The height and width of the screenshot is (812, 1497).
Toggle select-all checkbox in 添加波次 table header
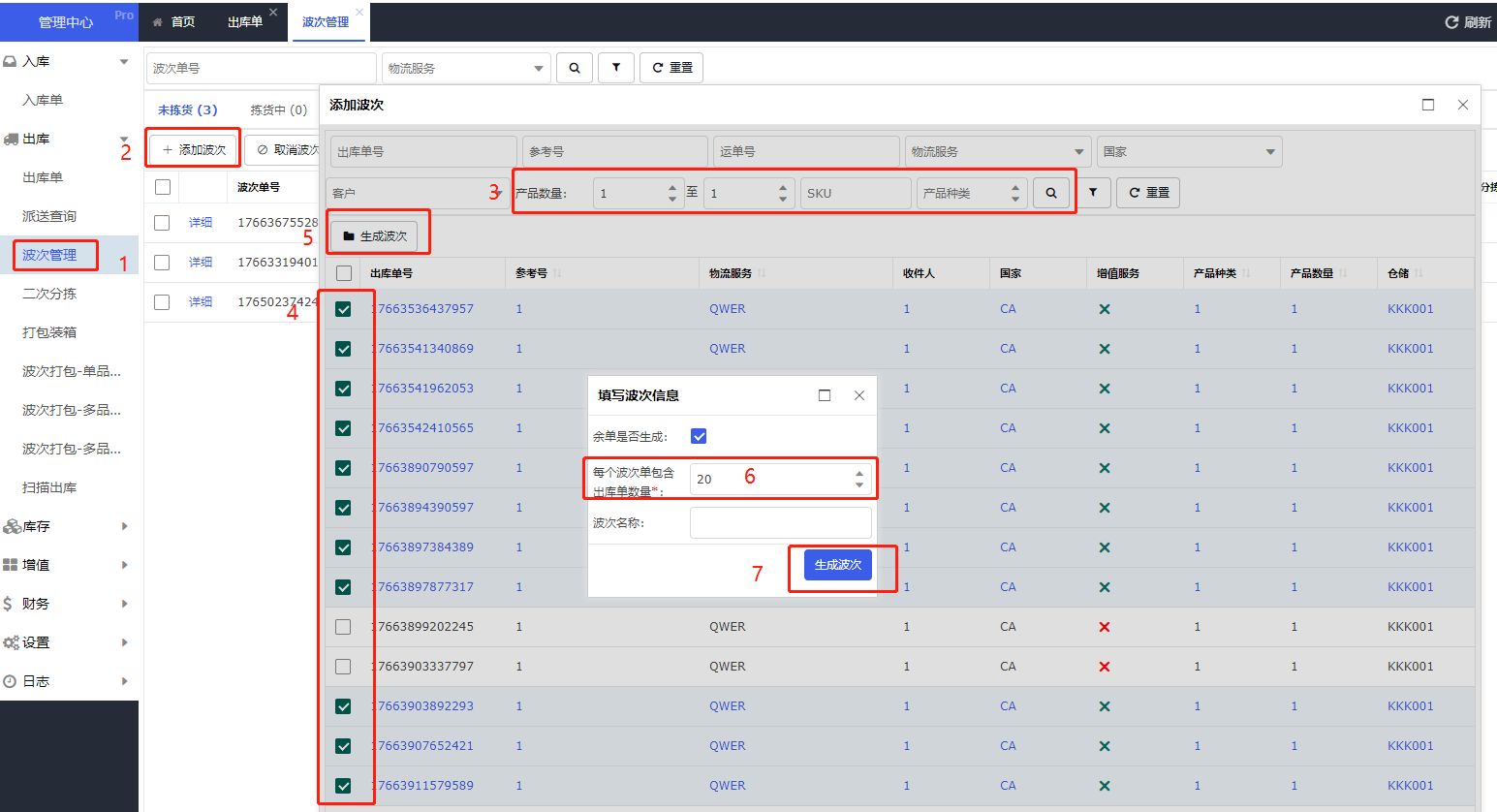344,273
